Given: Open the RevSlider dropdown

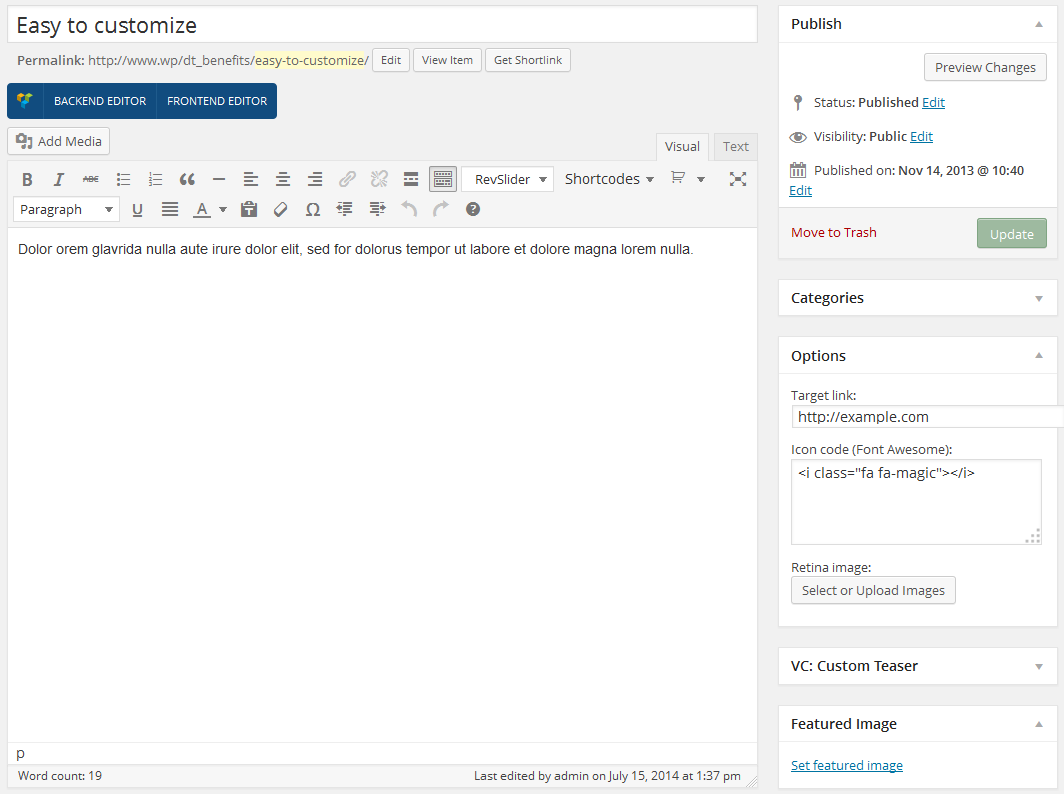Looking at the screenshot, I should point(507,179).
